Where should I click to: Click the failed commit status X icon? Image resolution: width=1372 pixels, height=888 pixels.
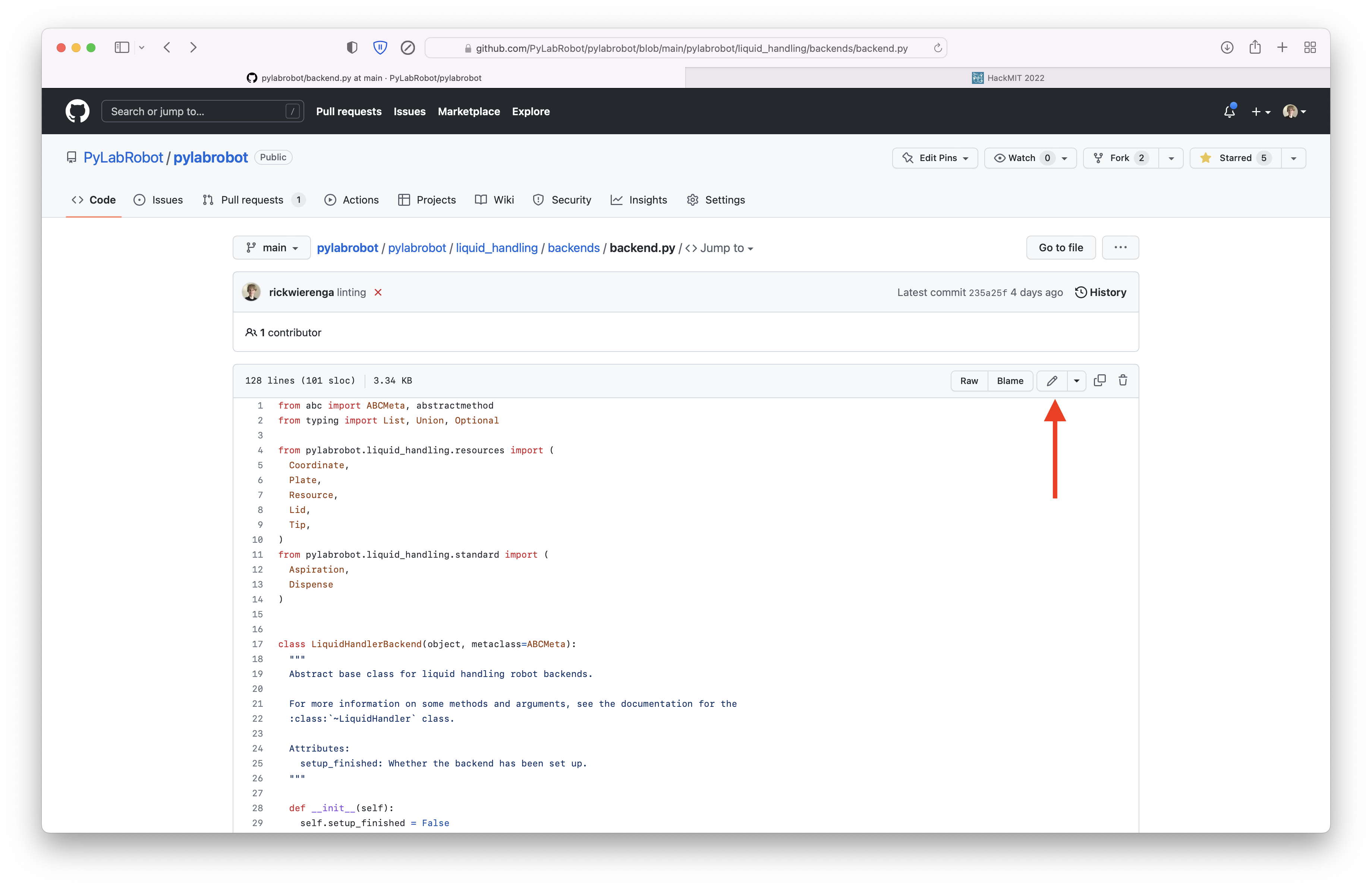point(378,292)
